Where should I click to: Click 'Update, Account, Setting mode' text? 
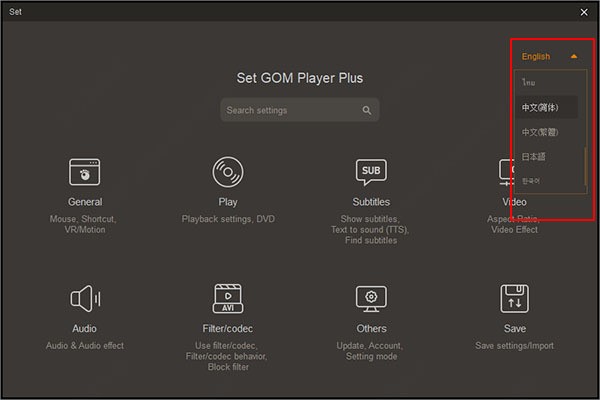pyautogui.click(x=370, y=351)
